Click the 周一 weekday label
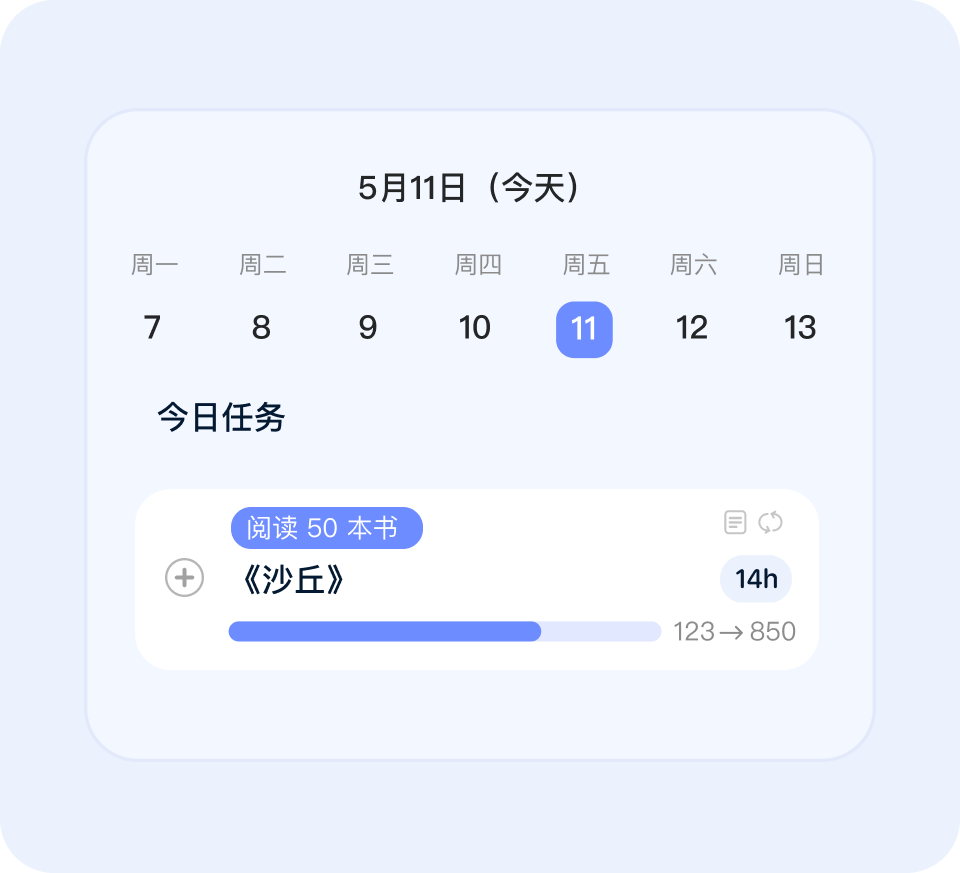The width and height of the screenshot is (960, 873). click(x=154, y=265)
